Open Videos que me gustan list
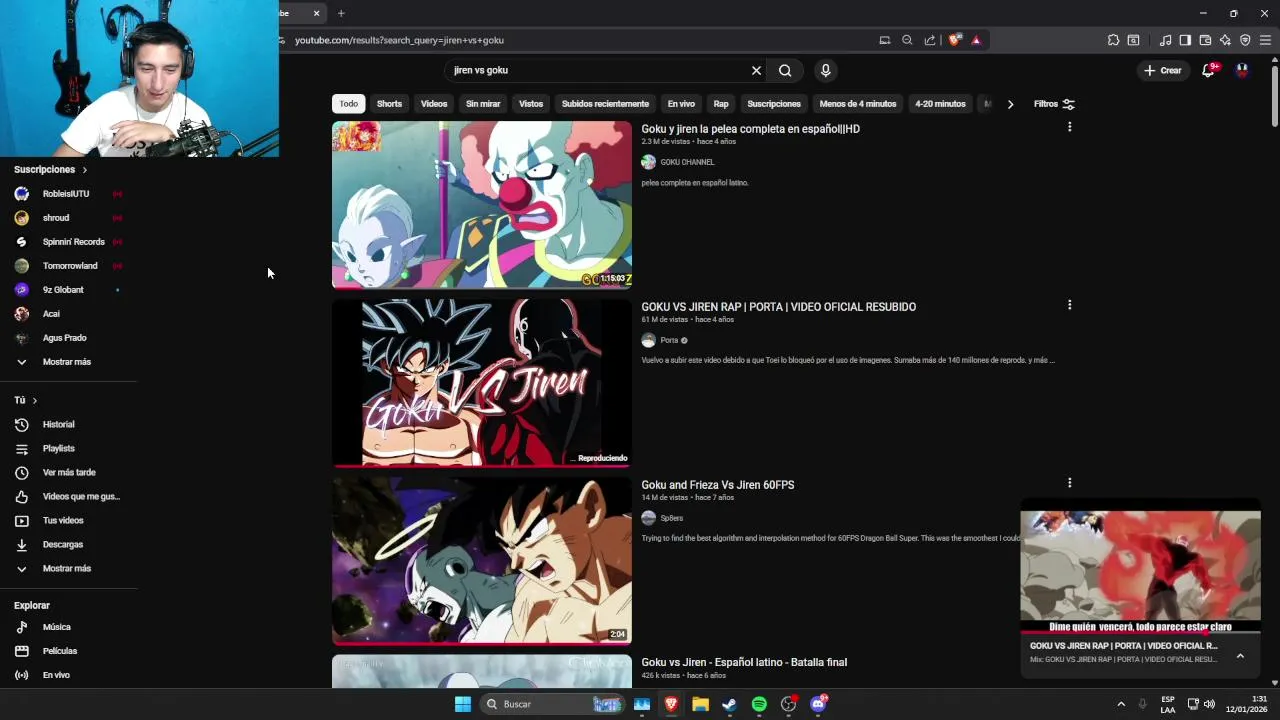The width and height of the screenshot is (1280, 720). coord(69,497)
